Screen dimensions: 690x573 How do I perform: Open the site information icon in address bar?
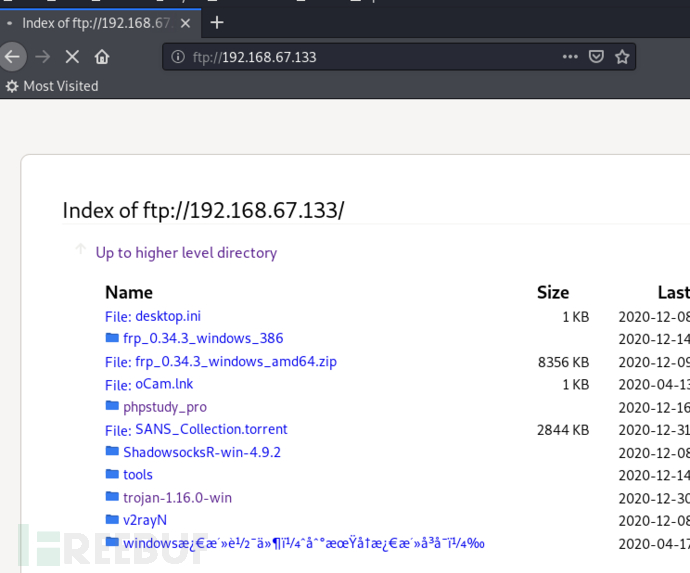[178, 57]
